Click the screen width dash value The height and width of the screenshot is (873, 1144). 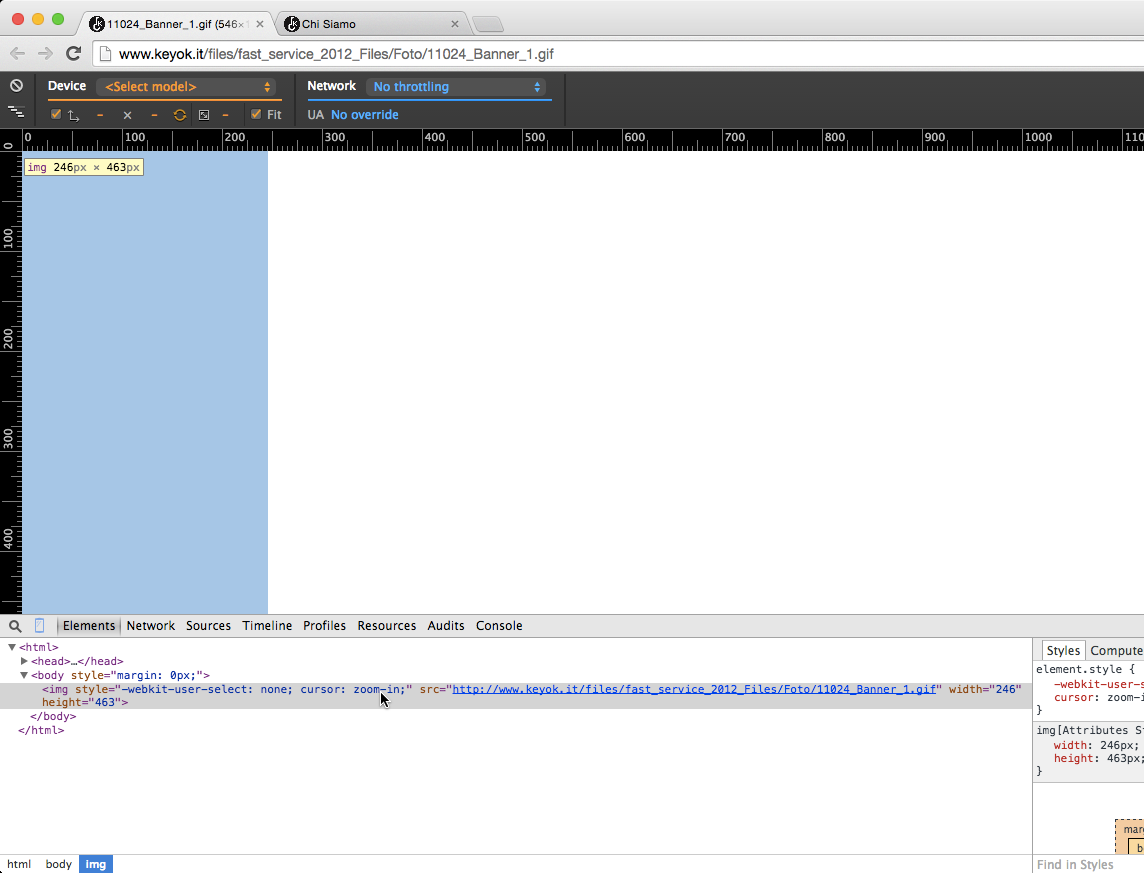100,115
